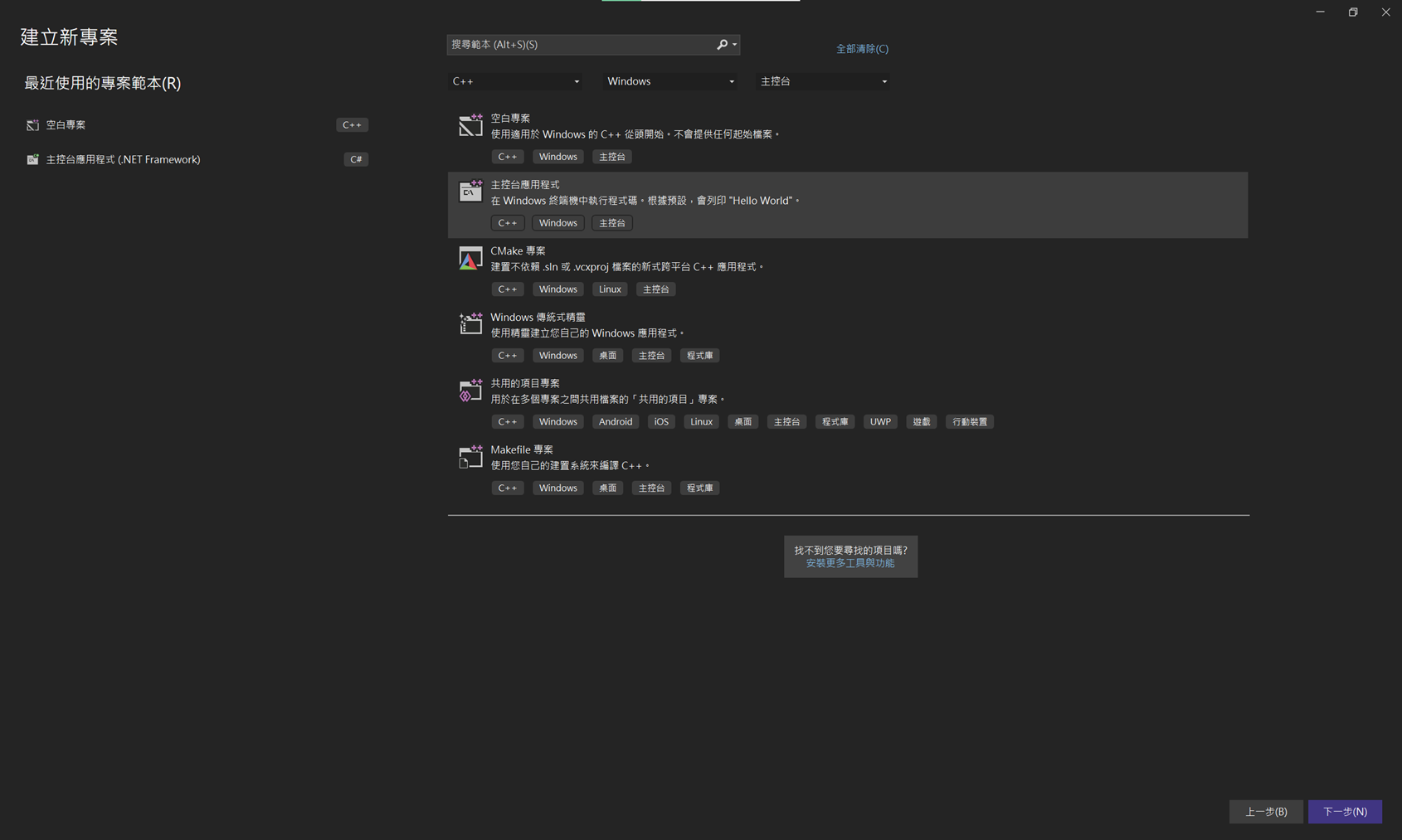
Task: Click the CMake 專案 triangle icon
Action: tap(470, 259)
